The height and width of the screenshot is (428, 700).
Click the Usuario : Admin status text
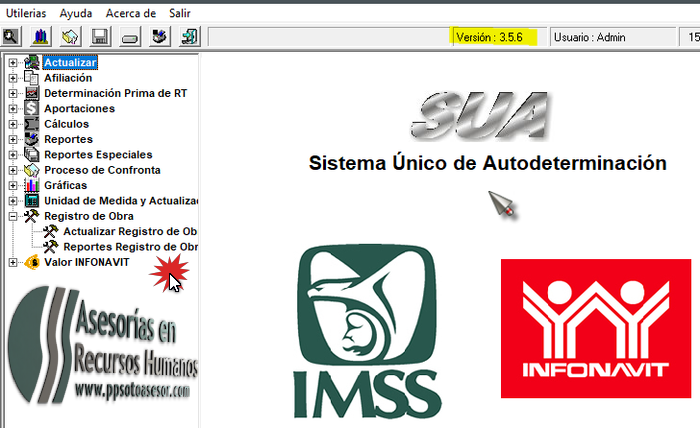point(589,37)
